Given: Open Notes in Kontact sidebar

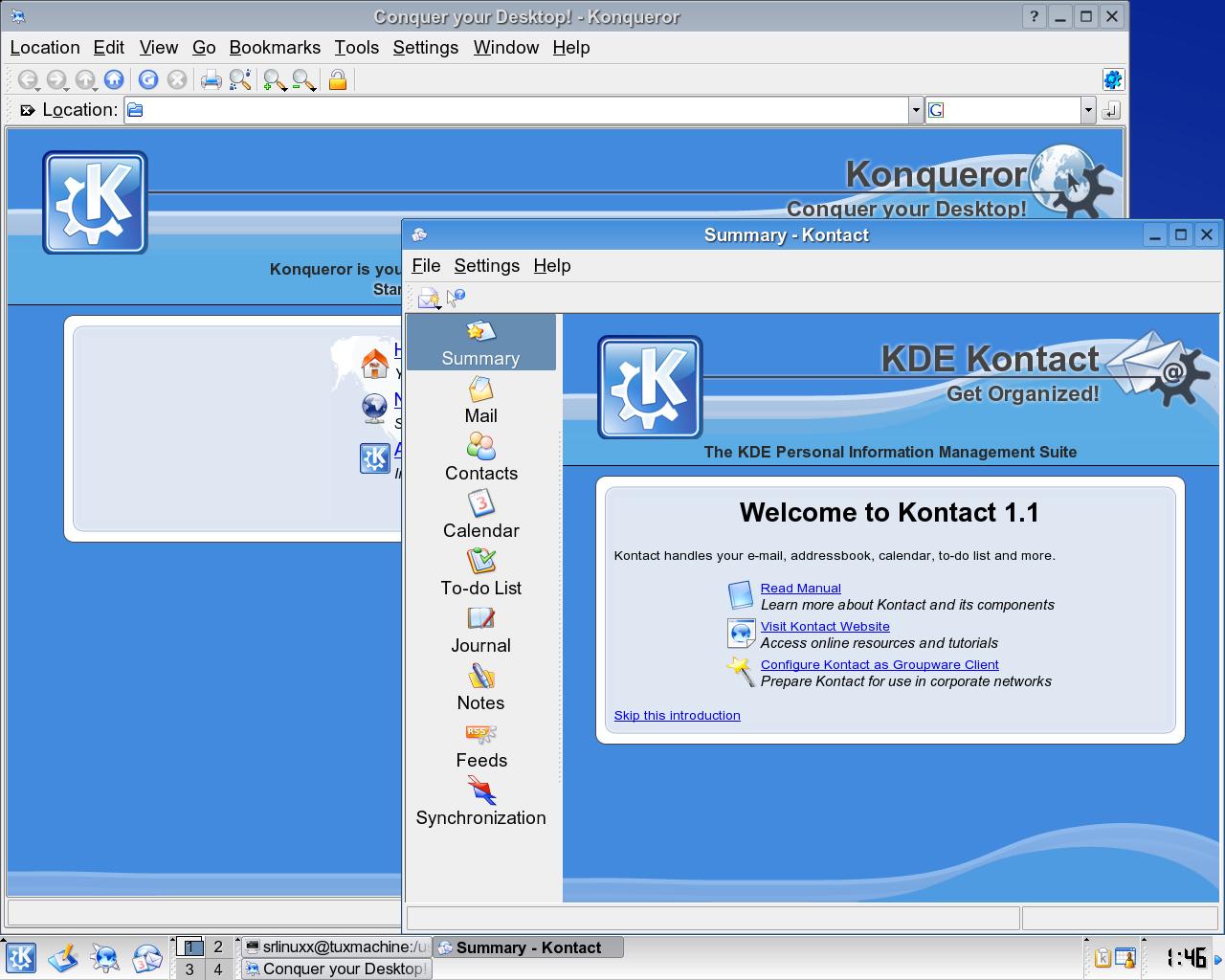Looking at the screenshot, I should (x=481, y=687).
